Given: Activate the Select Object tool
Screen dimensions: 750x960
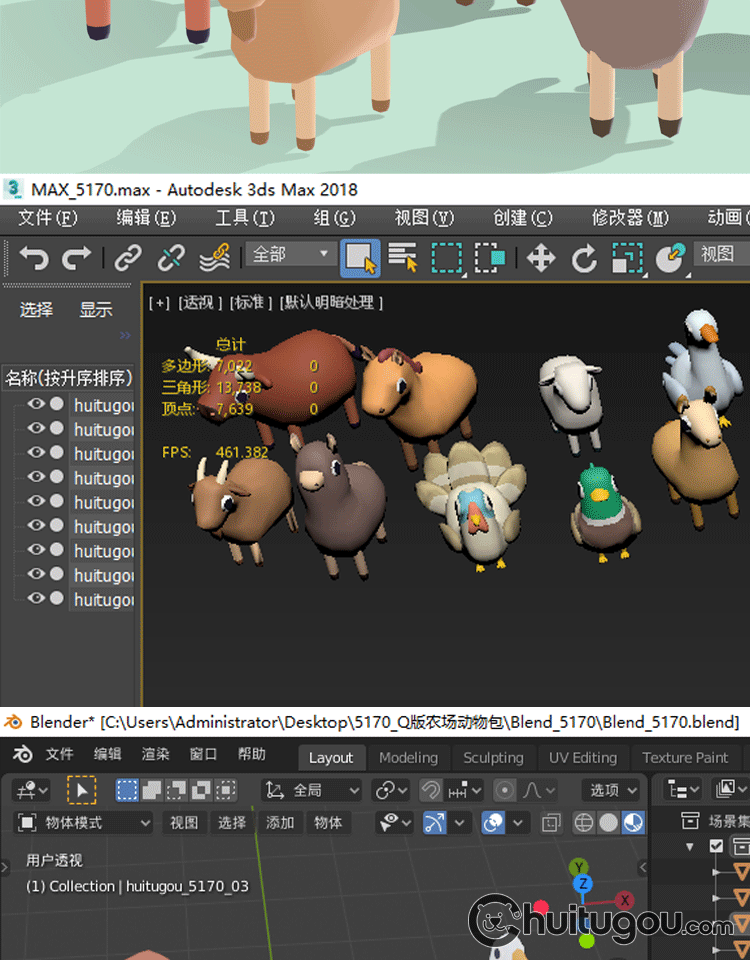Looking at the screenshot, I should (x=360, y=258).
